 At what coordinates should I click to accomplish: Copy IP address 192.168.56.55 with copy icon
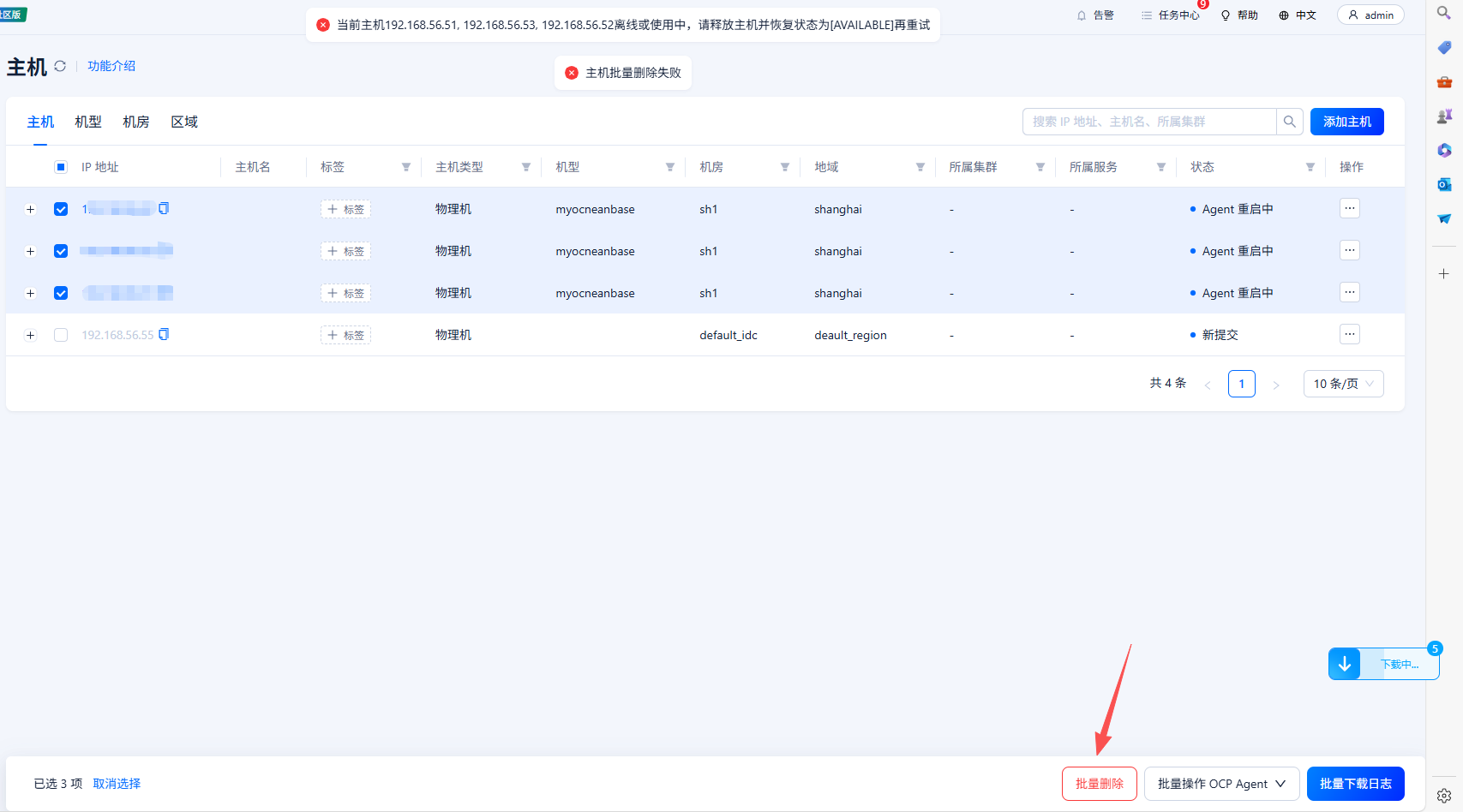(164, 334)
